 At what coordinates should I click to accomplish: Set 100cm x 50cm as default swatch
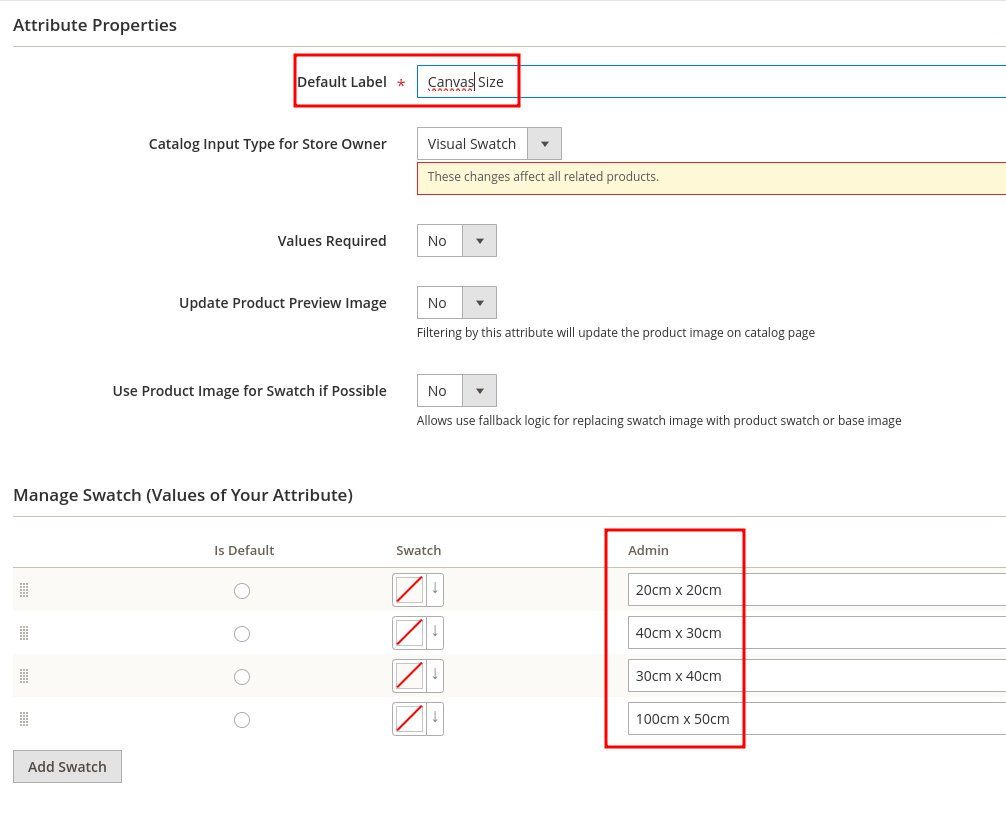click(x=242, y=720)
